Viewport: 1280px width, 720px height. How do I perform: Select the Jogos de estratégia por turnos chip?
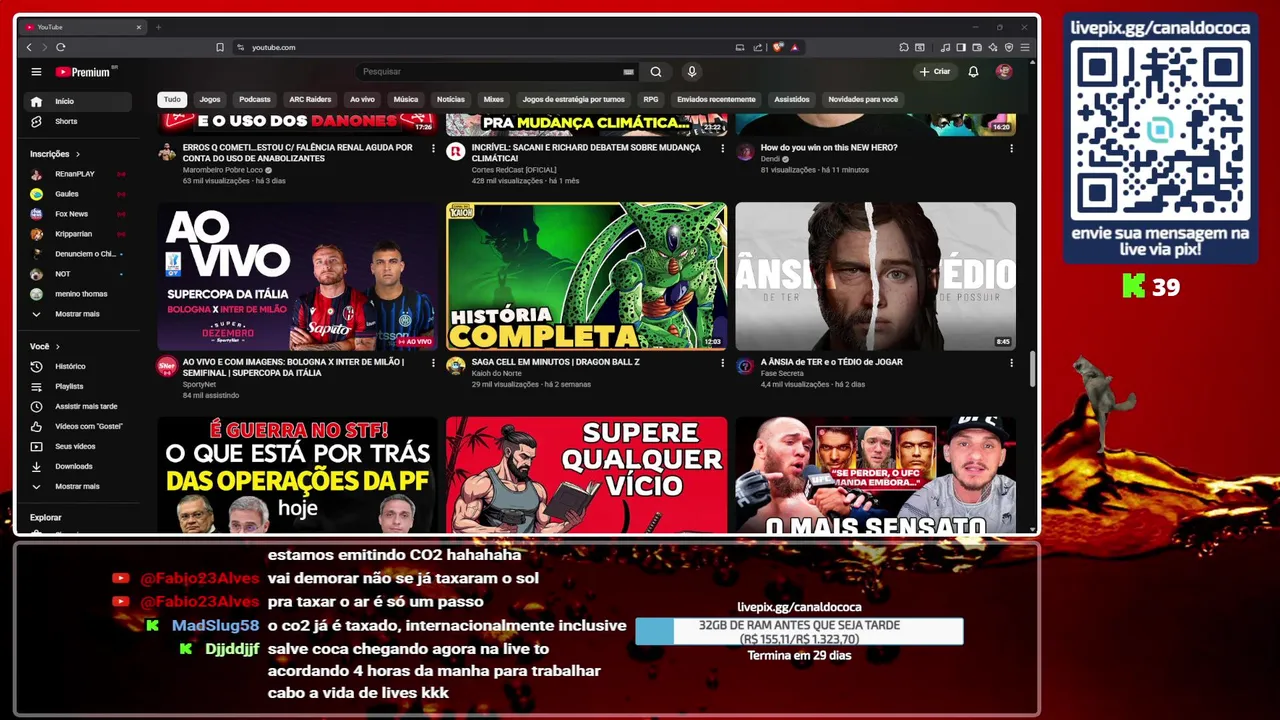click(574, 99)
